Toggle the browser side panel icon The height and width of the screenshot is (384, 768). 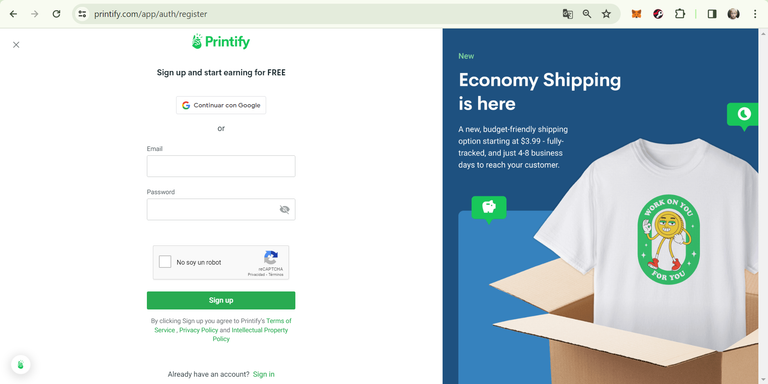pos(712,14)
